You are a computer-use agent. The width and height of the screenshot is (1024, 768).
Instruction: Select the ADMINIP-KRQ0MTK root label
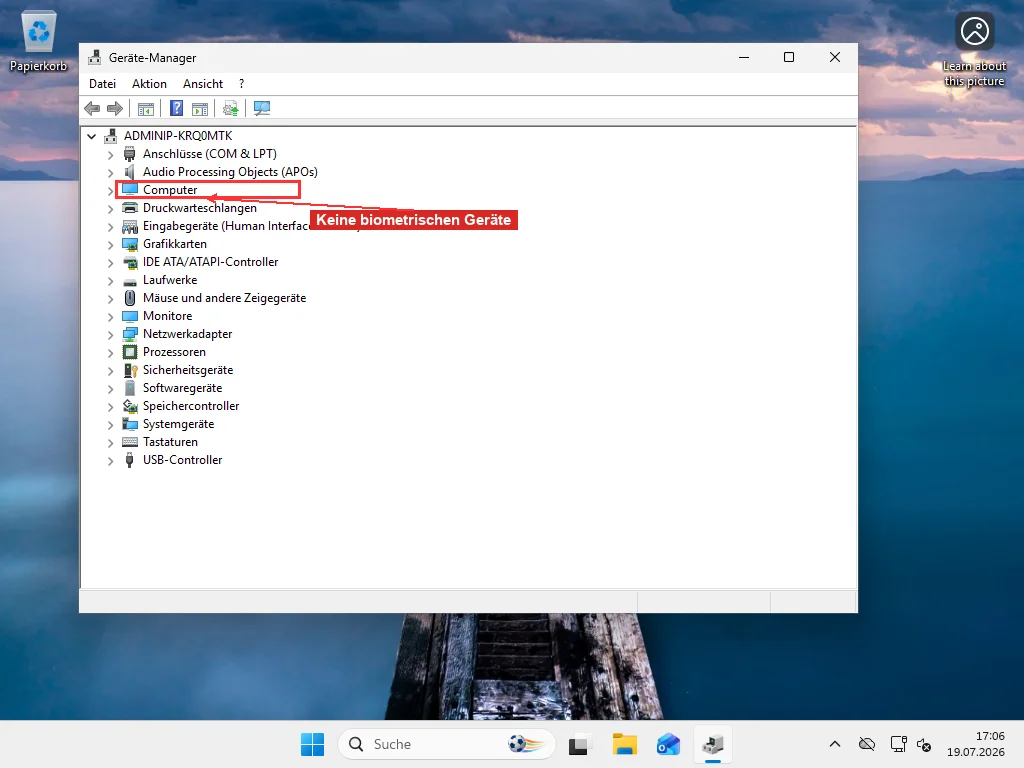click(x=178, y=136)
